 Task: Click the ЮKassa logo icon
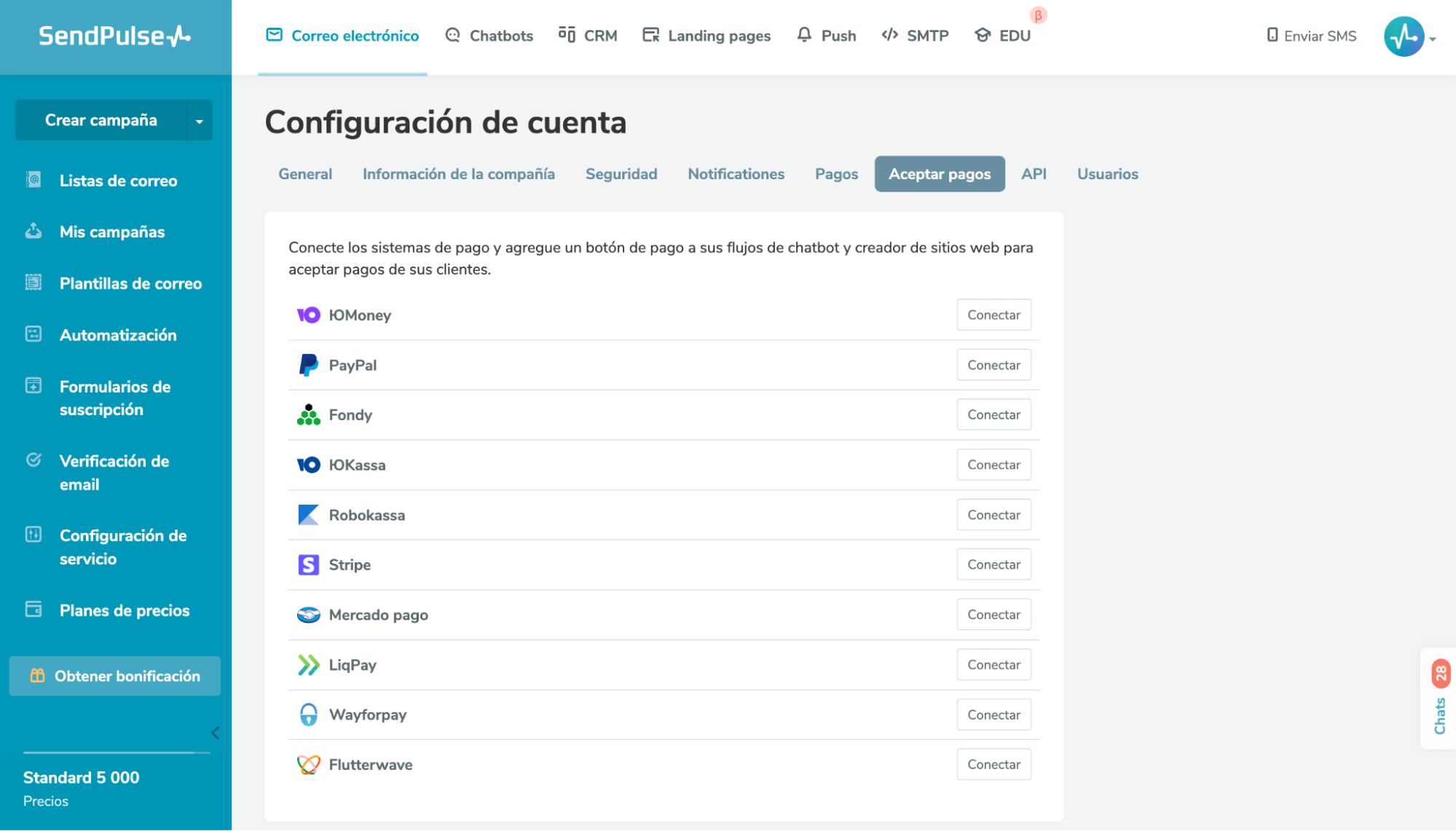(309, 465)
